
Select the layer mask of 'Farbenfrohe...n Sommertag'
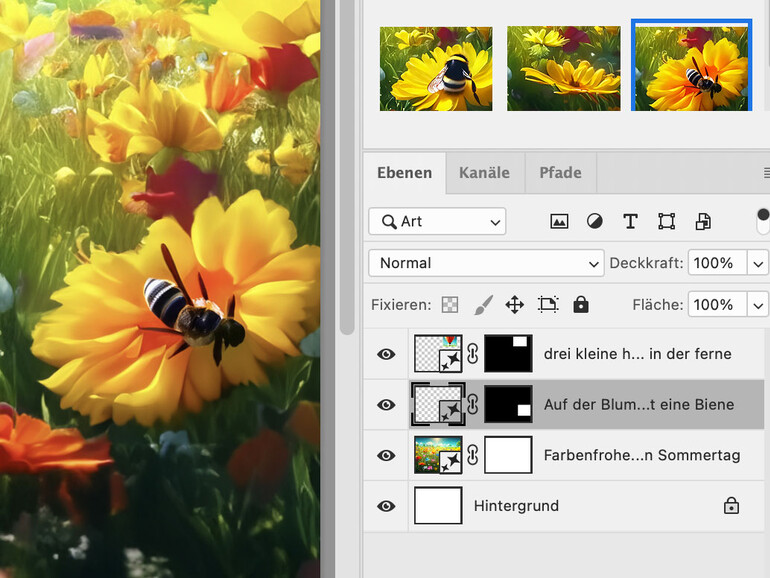(x=508, y=456)
